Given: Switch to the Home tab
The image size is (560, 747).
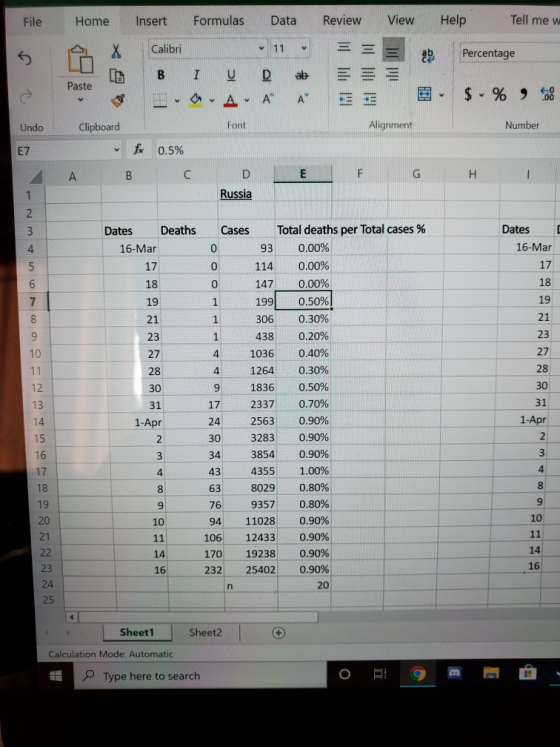Looking at the screenshot, I should [92, 21].
